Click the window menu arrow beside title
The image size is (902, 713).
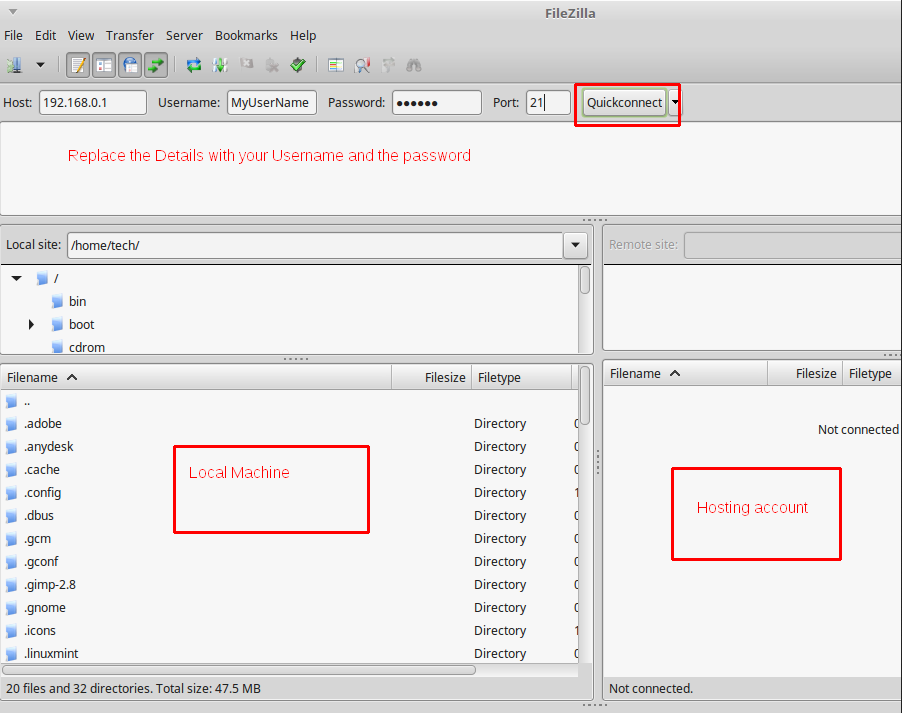pyautogui.click(x=13, y=12)
